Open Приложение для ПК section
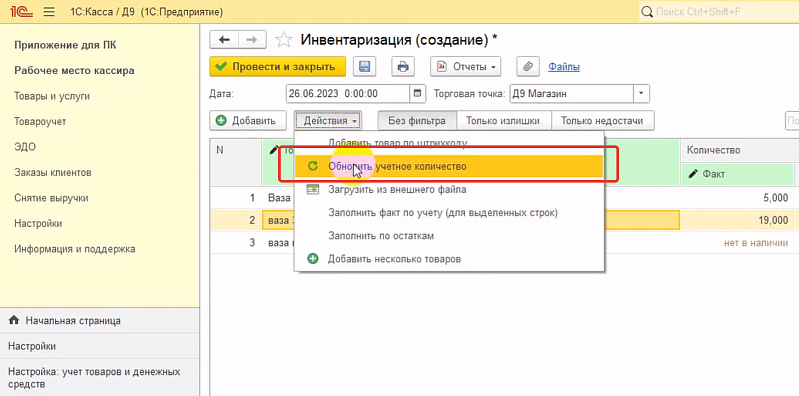Viewport: 799px width, 396px height. click(65, 45)
